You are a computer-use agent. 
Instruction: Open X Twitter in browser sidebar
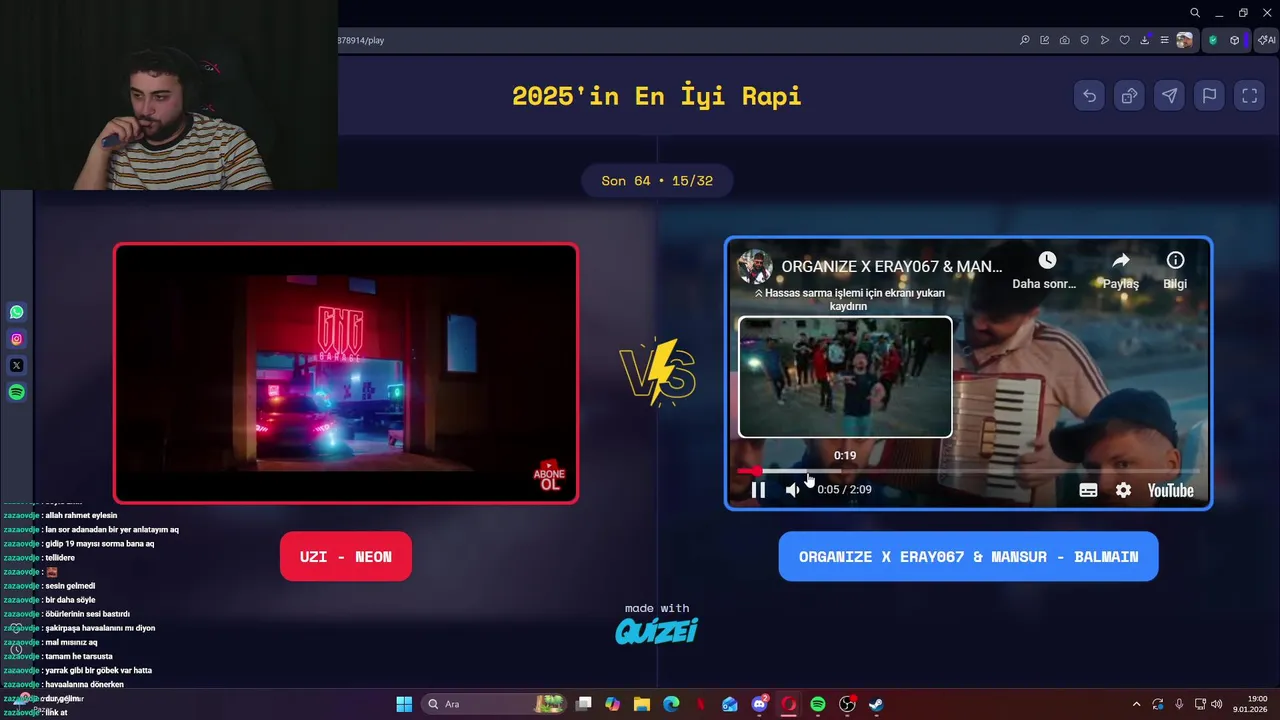click(x=16, y=365)
